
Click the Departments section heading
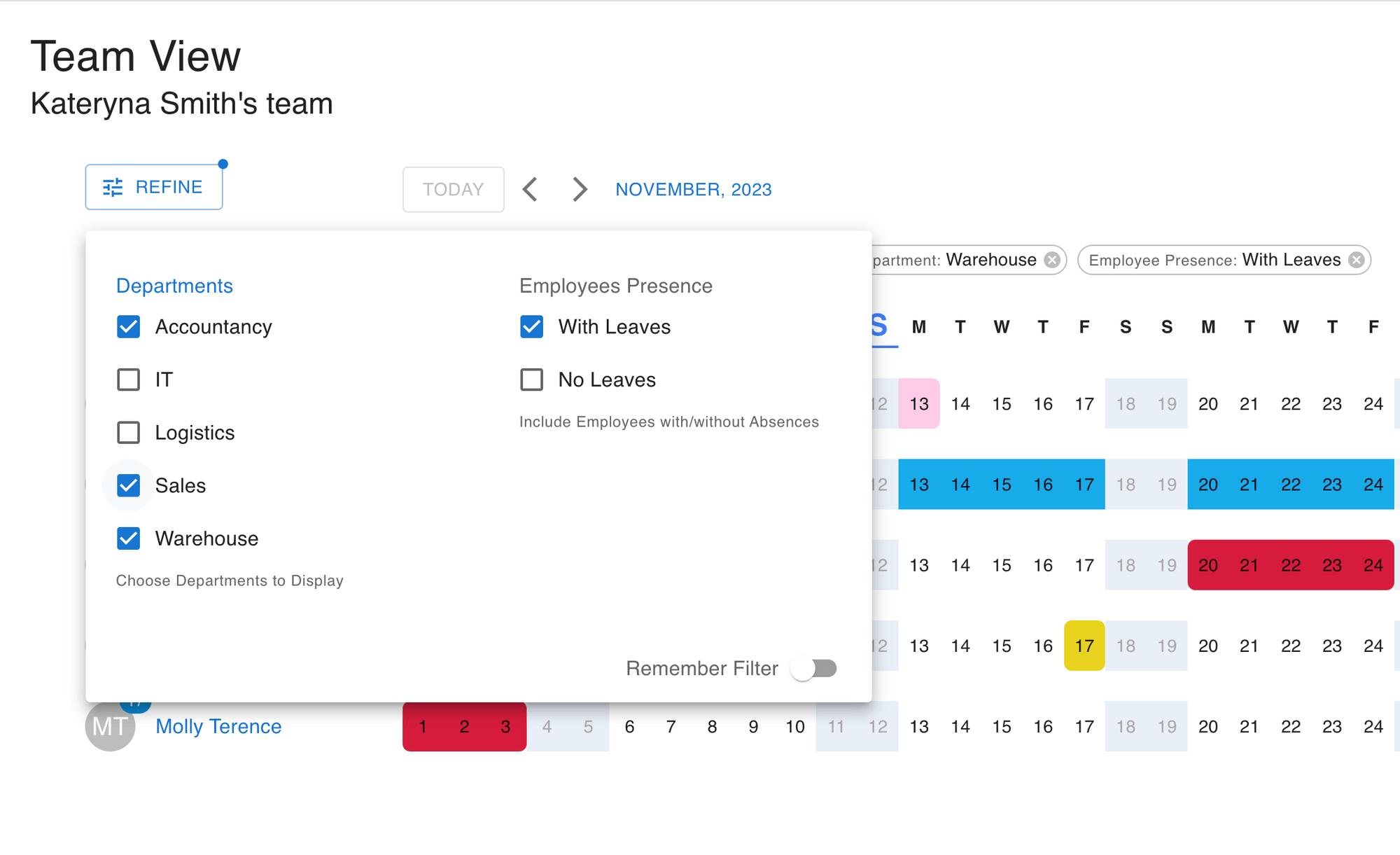pyautogui.click(x=174, y=286)
